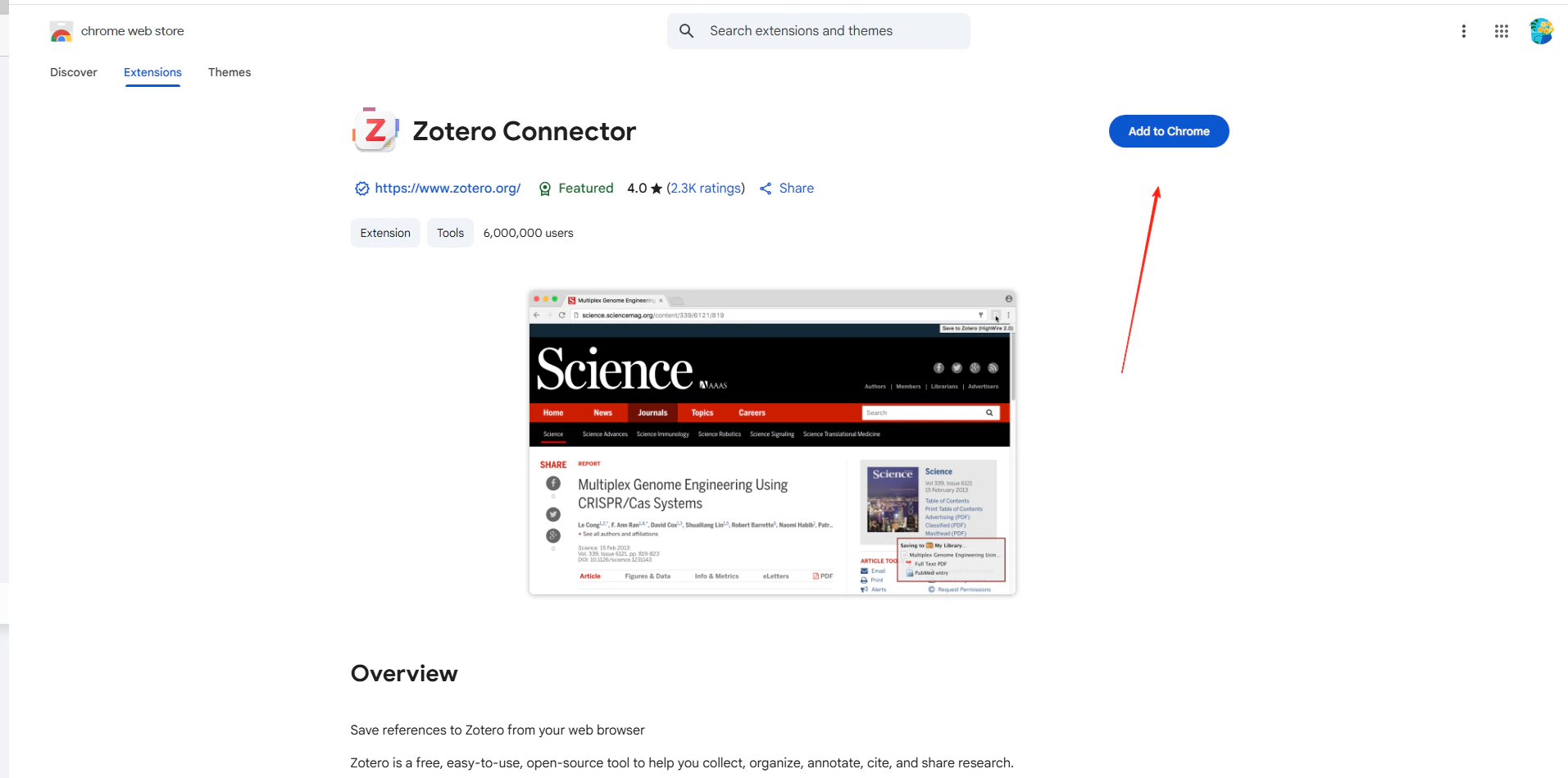Click the Zotero Connector extension icon
The image size is (1568, 778).
point(375,128)
